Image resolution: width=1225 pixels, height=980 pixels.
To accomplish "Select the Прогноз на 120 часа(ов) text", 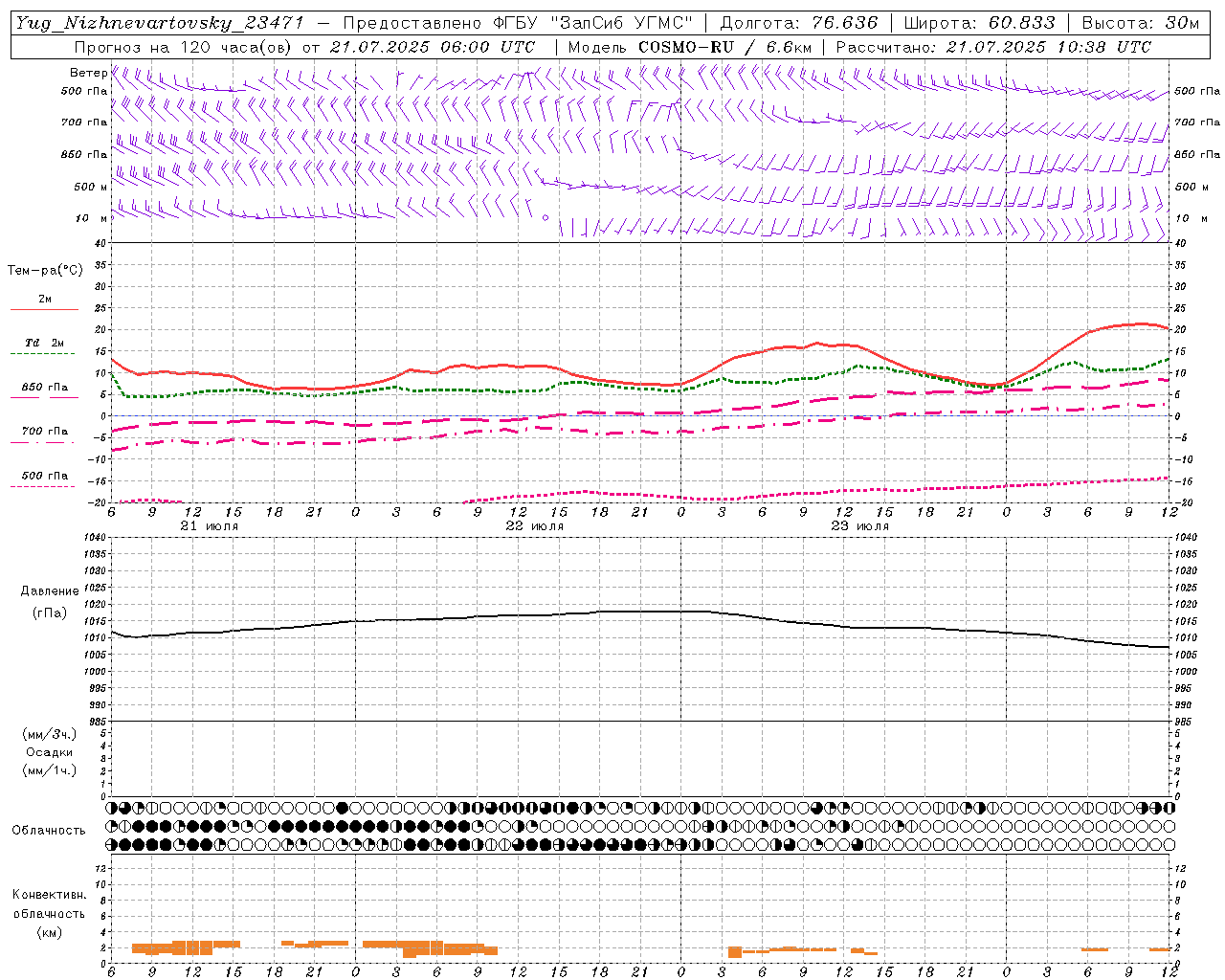I will tap(184, 47).
